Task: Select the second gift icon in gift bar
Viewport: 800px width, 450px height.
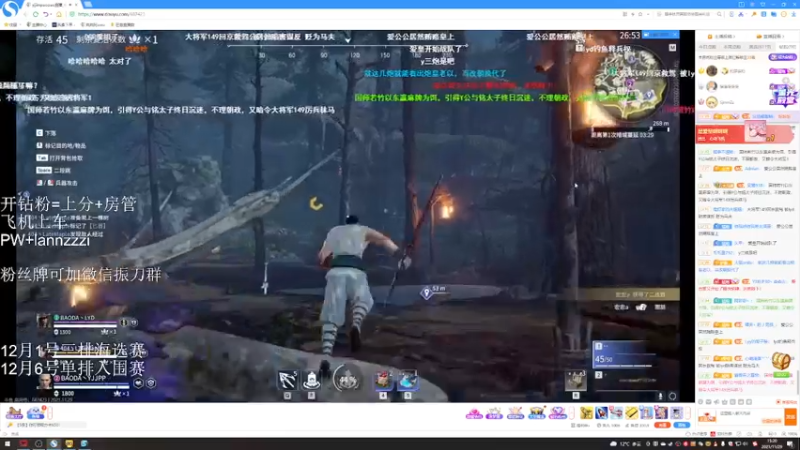Action: pos(494,413)
